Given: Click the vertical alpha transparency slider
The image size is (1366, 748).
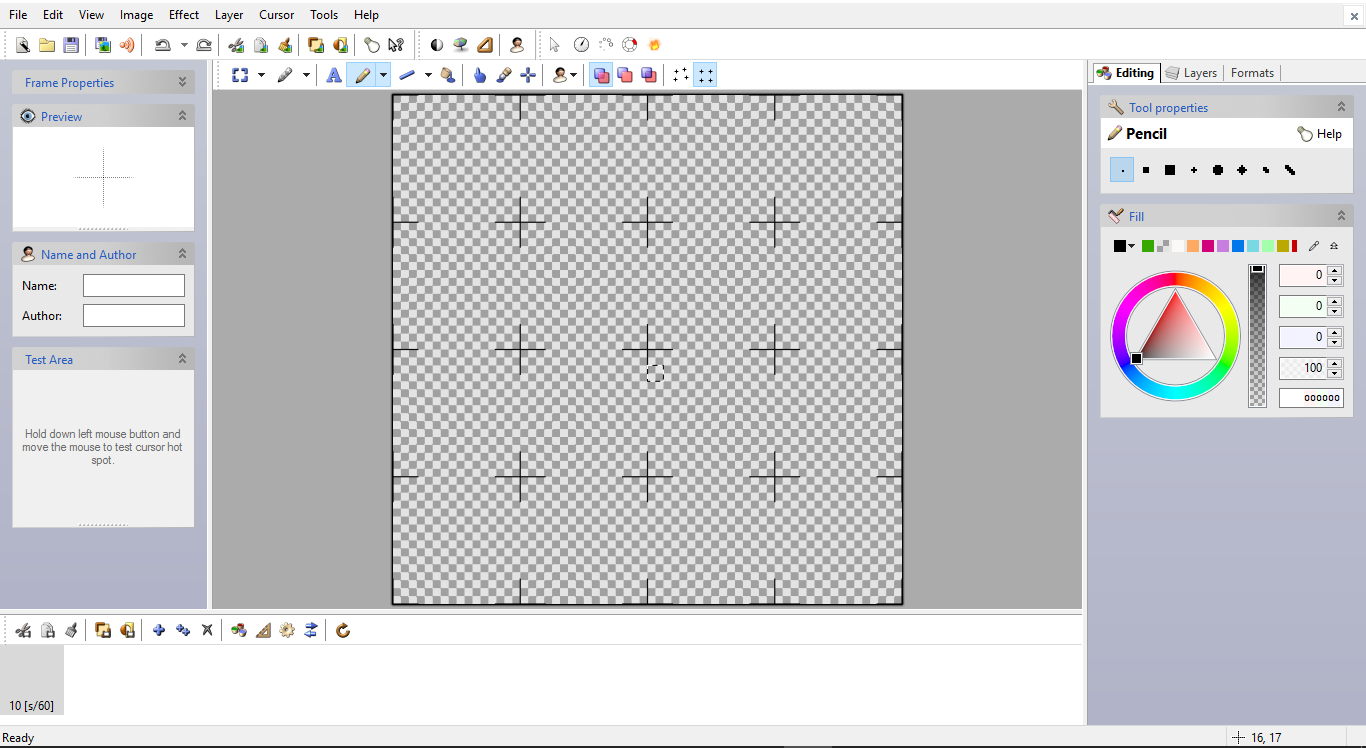Looking at the screenshot, I should 1257,336.
